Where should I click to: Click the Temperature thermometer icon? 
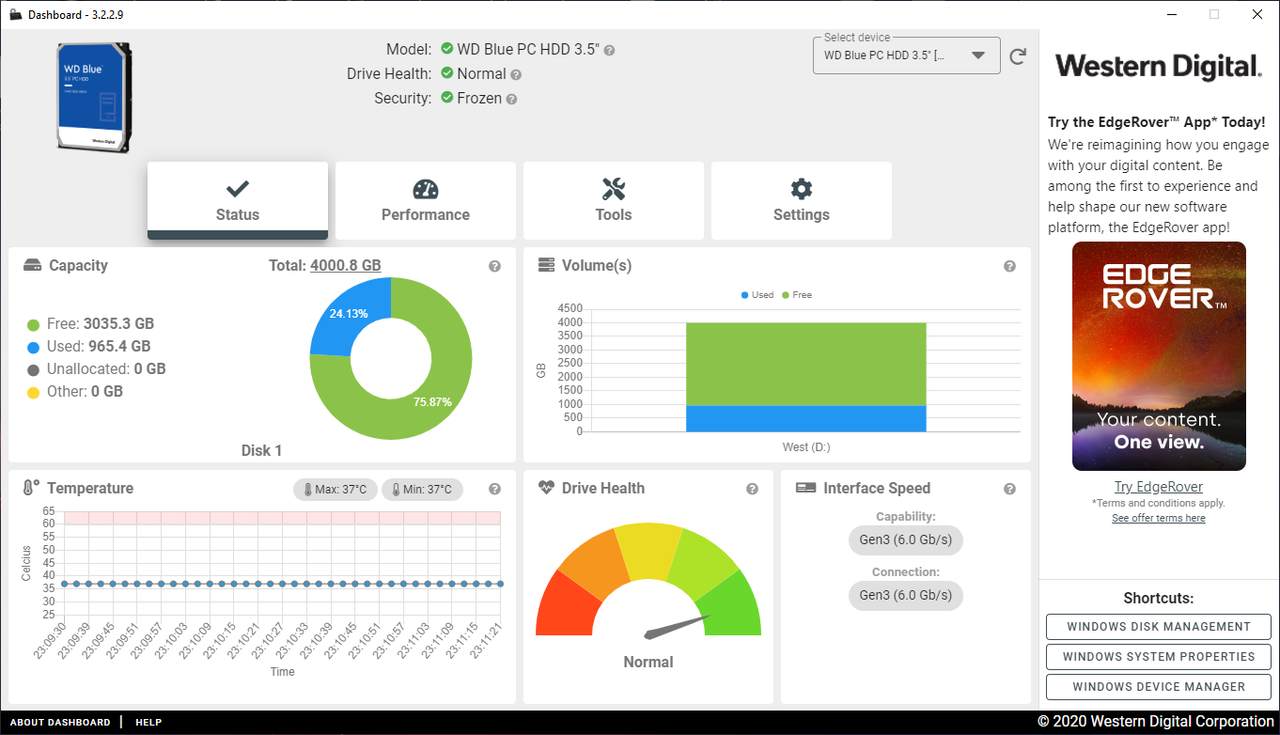coord(31,488)
